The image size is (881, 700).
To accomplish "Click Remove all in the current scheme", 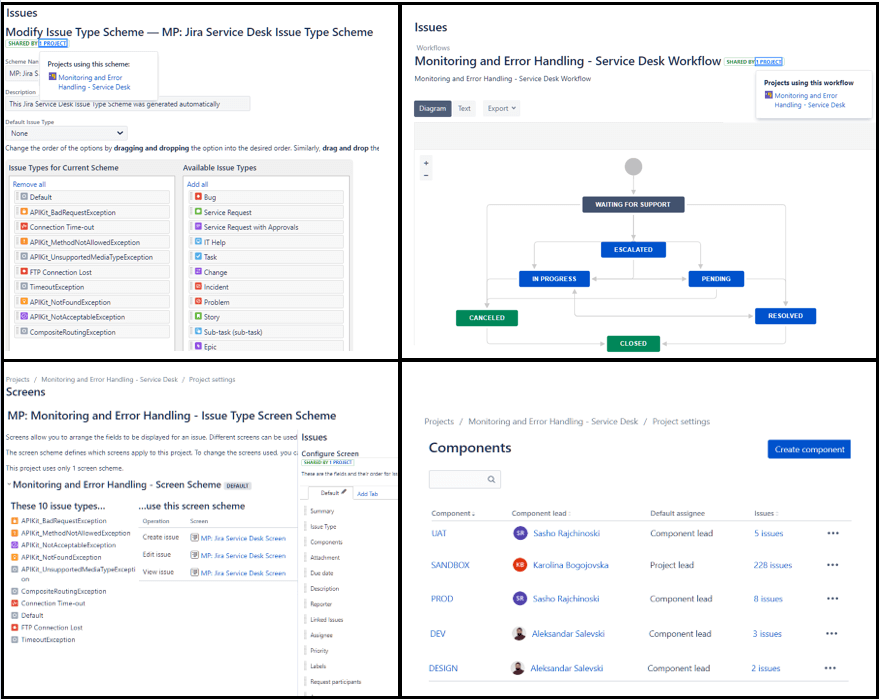I will pyautogui.click(x=29, y=184).
